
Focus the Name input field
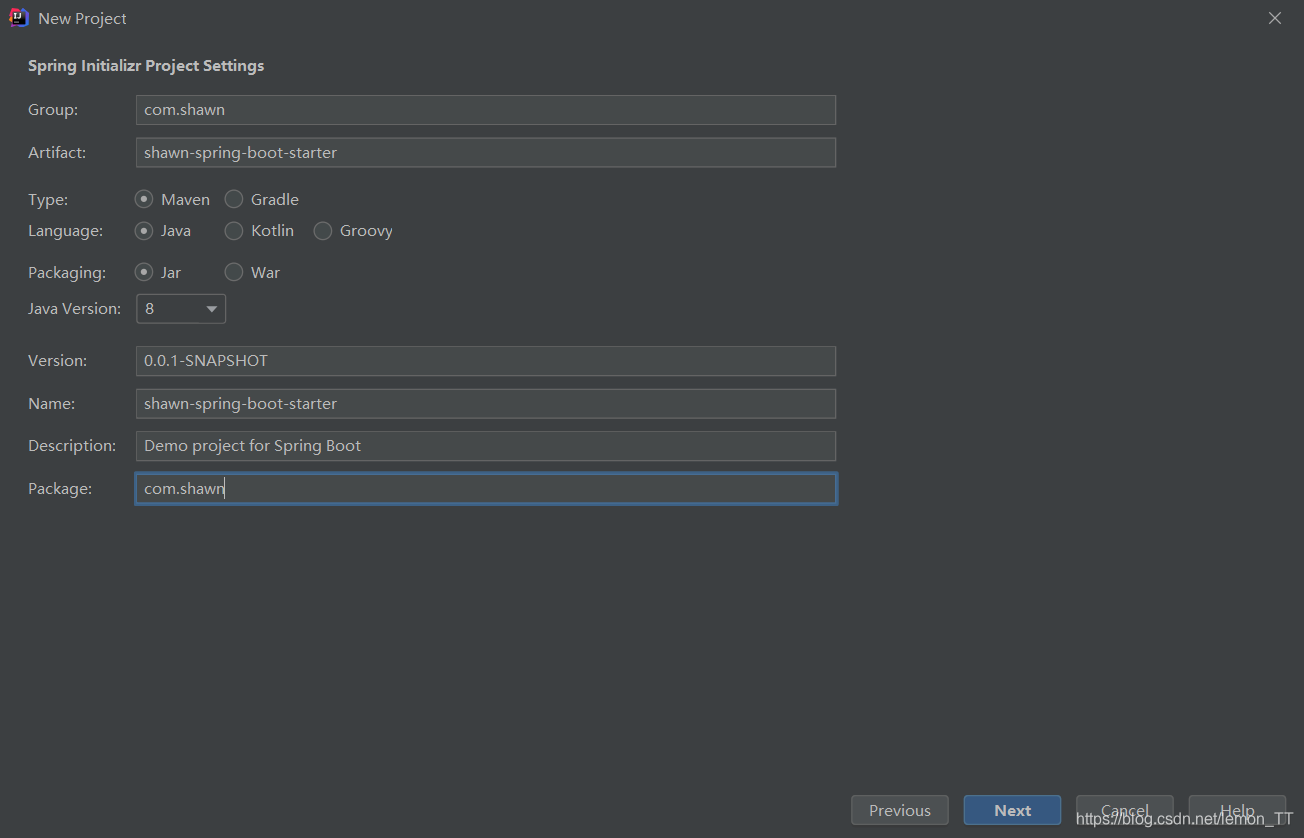(x=486, y=404)
